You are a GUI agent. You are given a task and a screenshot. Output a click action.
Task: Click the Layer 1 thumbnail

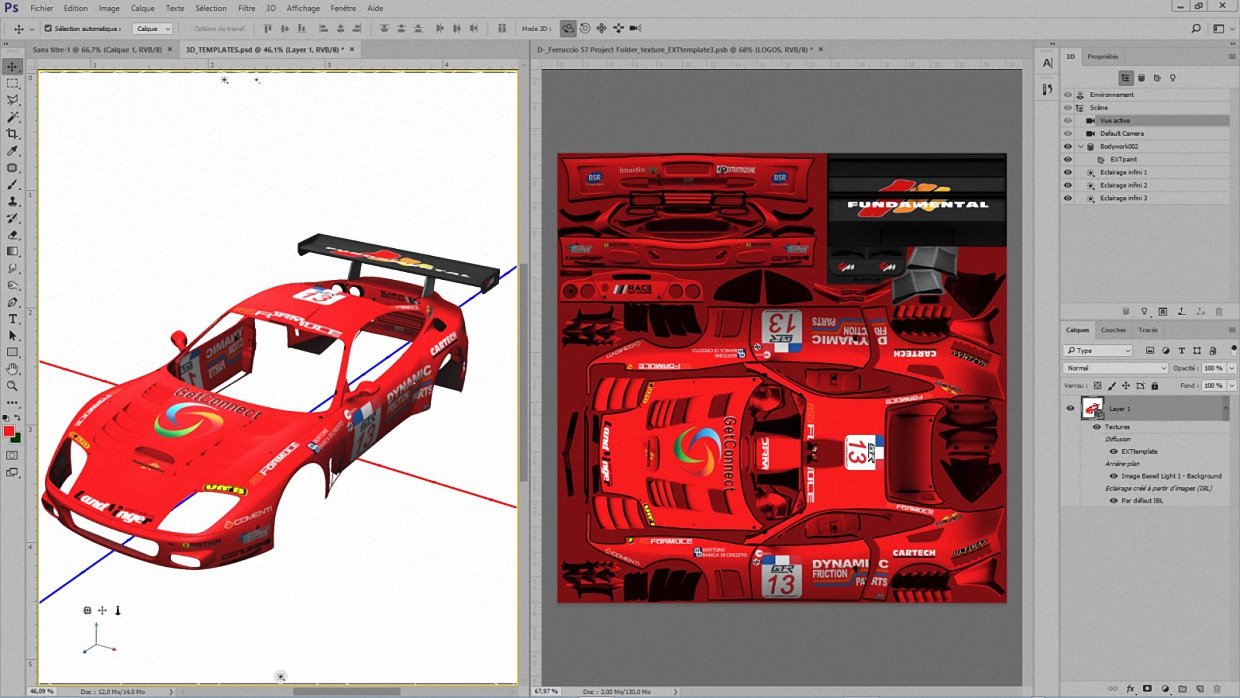(x=1092, y=408)
